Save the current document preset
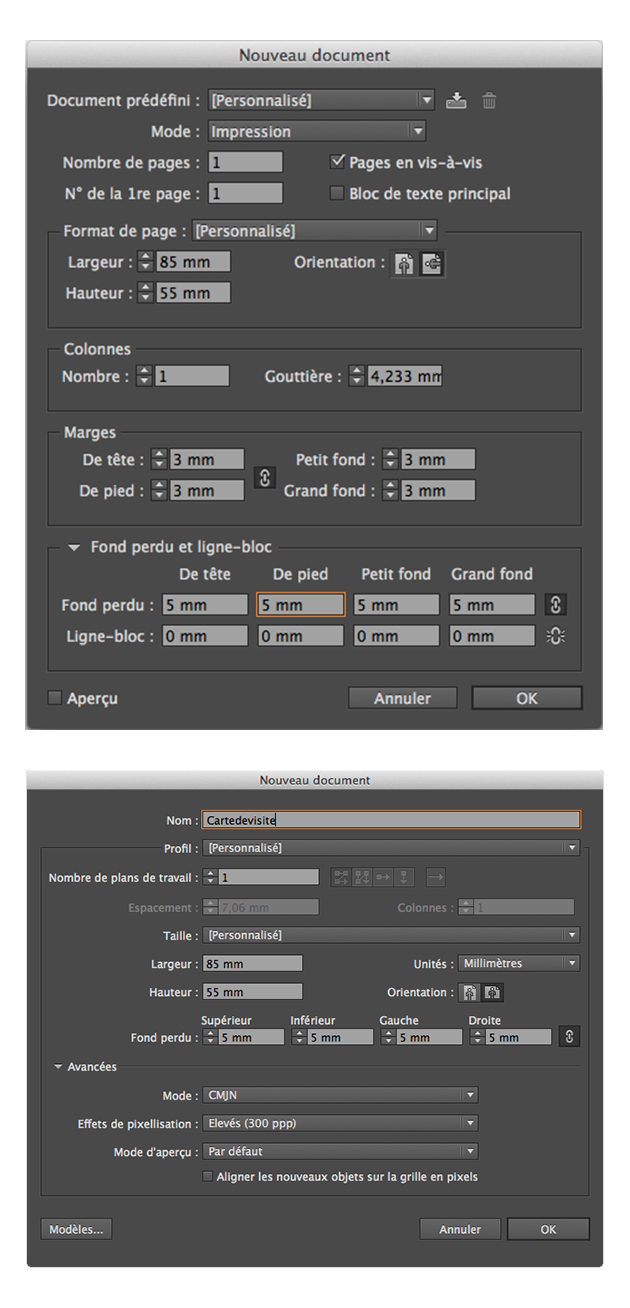Image resolution: width=630 pixels, height=1308 pixels. (x=457, y=100)
